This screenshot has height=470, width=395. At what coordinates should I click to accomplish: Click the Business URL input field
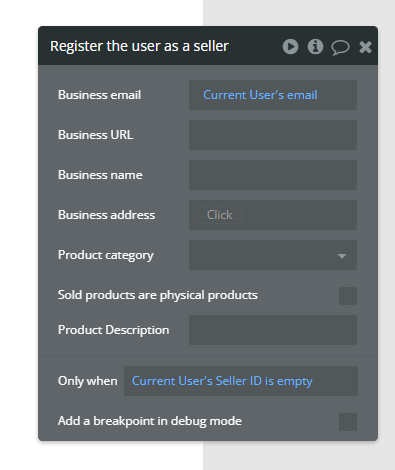273,135
